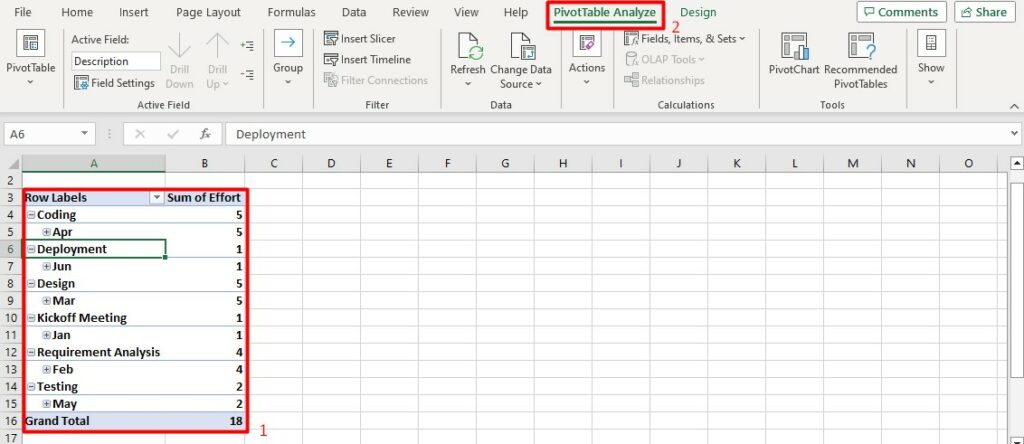The height and width of the screenshot is (444, 1024).
Task: Click OLAP Tools
Action: [x=665, y=59]
